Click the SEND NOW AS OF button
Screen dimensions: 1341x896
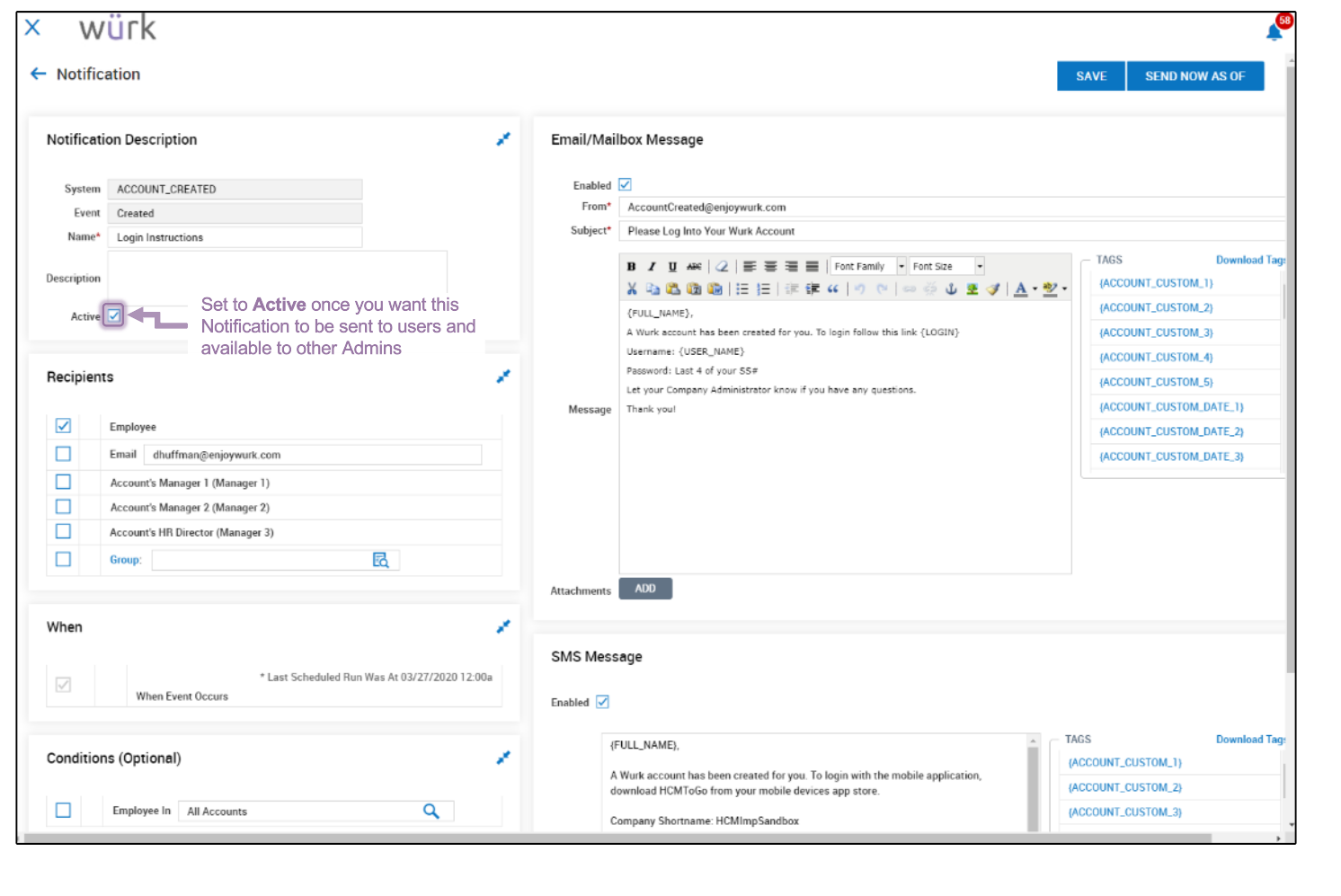tap(1195, 76)
